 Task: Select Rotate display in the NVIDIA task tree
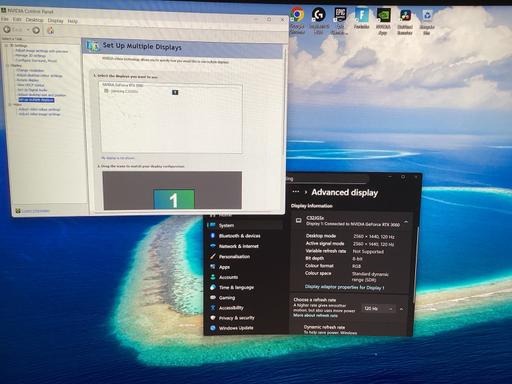pos(28,80)
